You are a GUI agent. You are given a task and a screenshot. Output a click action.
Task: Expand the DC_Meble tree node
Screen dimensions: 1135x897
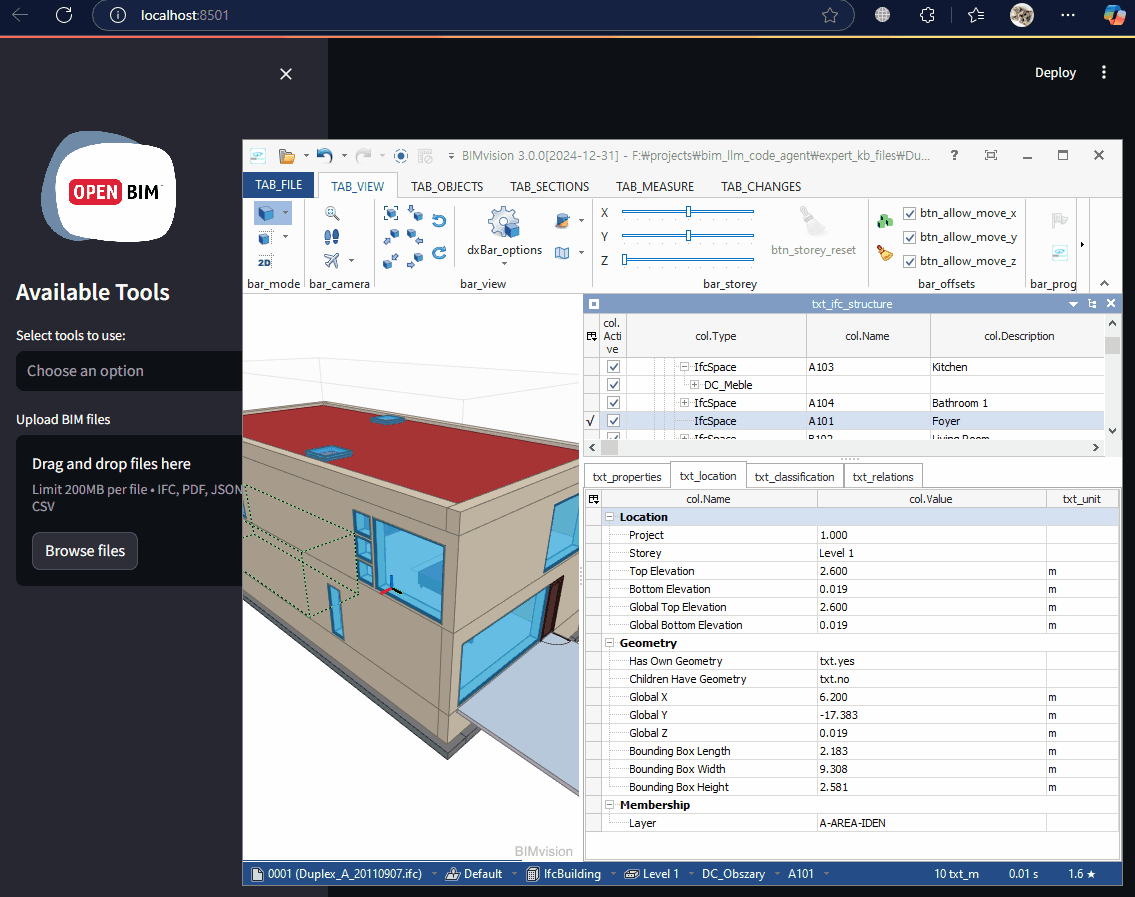point(694,385)
